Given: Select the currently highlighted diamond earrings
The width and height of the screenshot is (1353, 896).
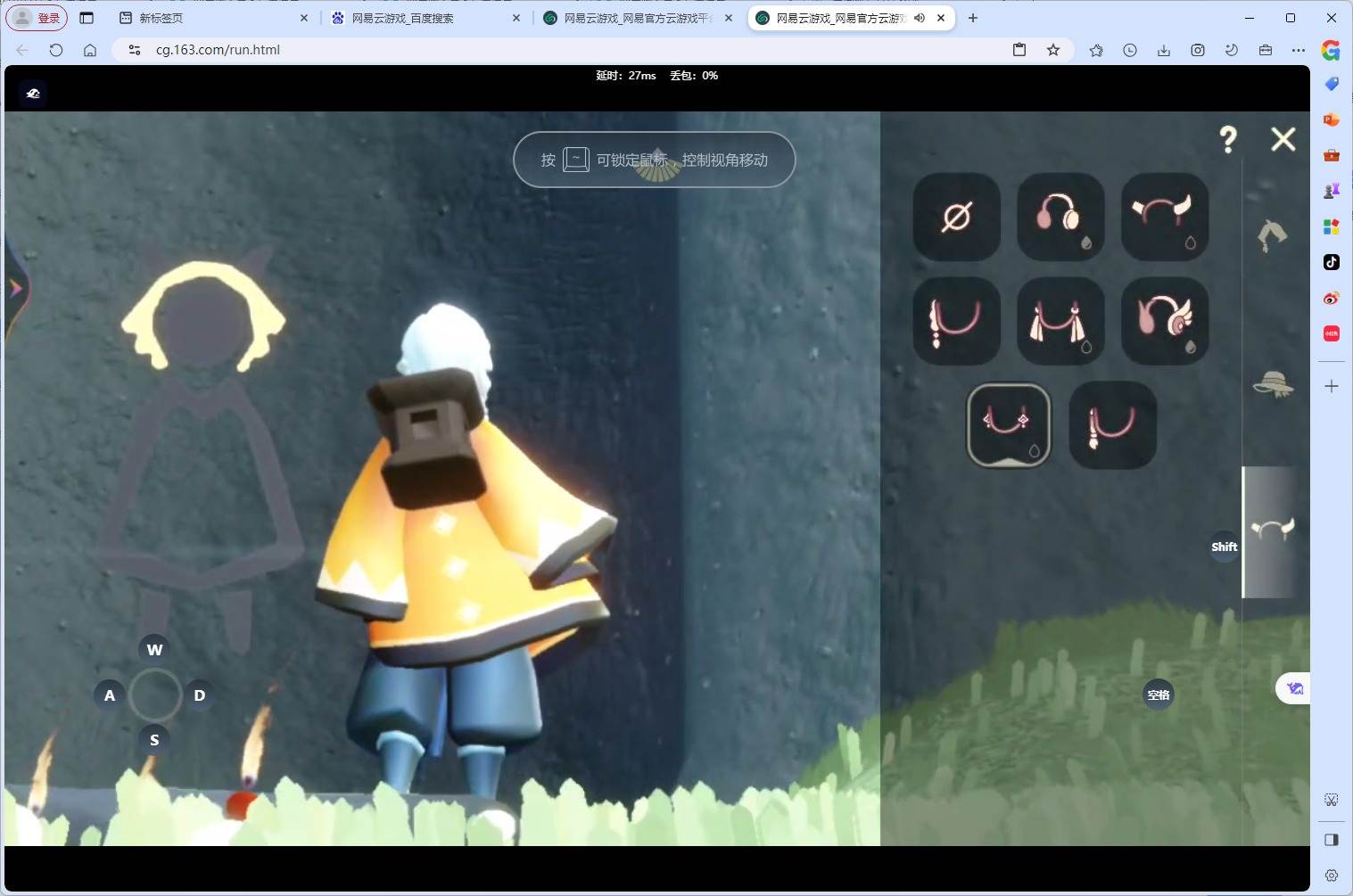Looking at the screenshot, I should 1009,425.
